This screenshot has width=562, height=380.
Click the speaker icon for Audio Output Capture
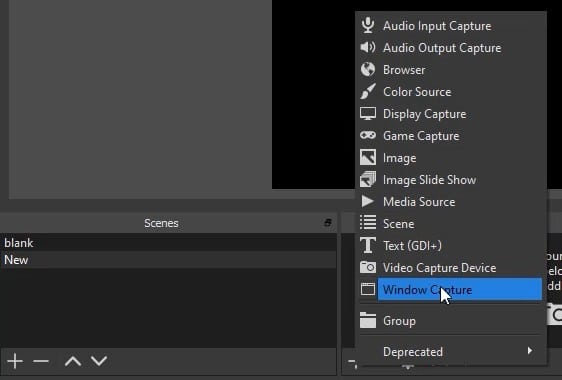pyautogui.click(x=368, y=47)
